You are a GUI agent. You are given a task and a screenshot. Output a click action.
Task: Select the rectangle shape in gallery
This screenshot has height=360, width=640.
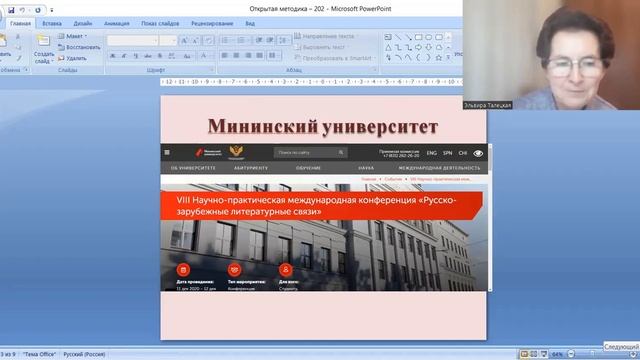418,38
